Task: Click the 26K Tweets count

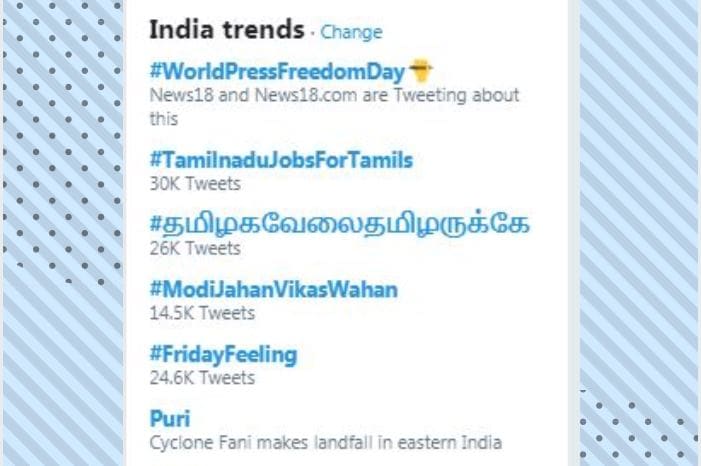Action: [x=195, y=248]
